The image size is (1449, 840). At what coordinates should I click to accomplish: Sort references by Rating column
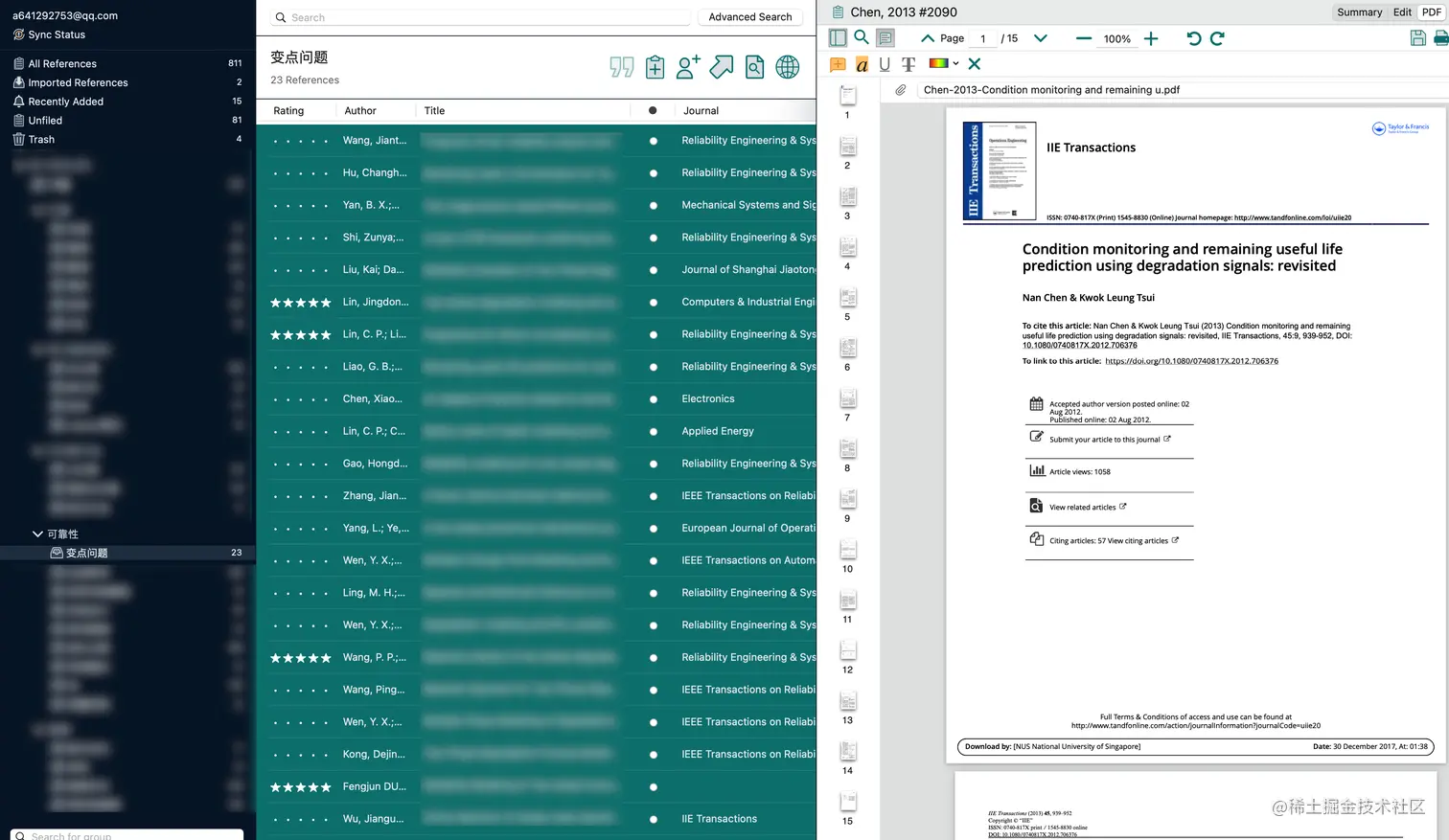(288, 111)
